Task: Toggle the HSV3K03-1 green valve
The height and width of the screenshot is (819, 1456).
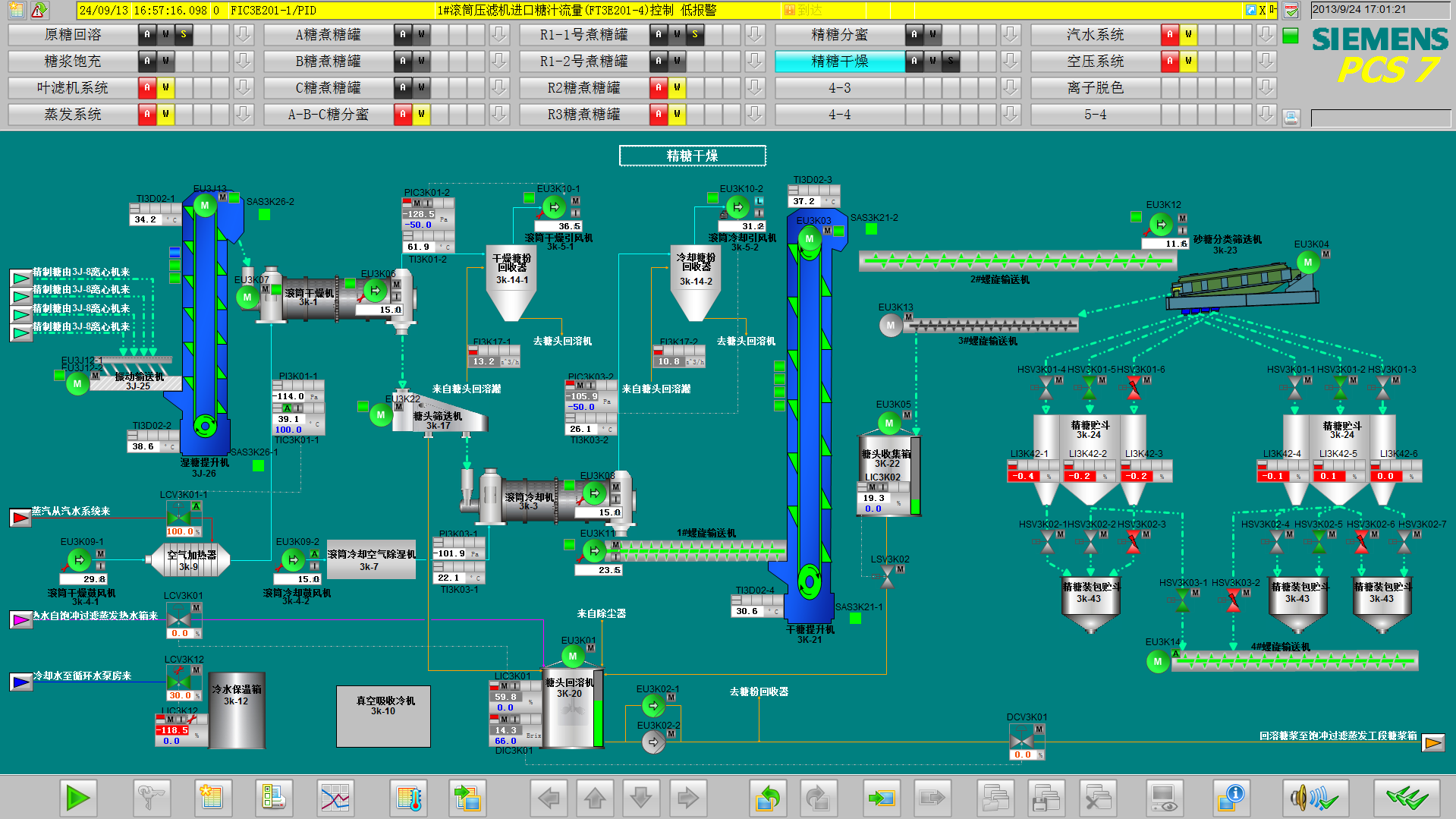Action: pyautogui.click(x=1182, y=600)
